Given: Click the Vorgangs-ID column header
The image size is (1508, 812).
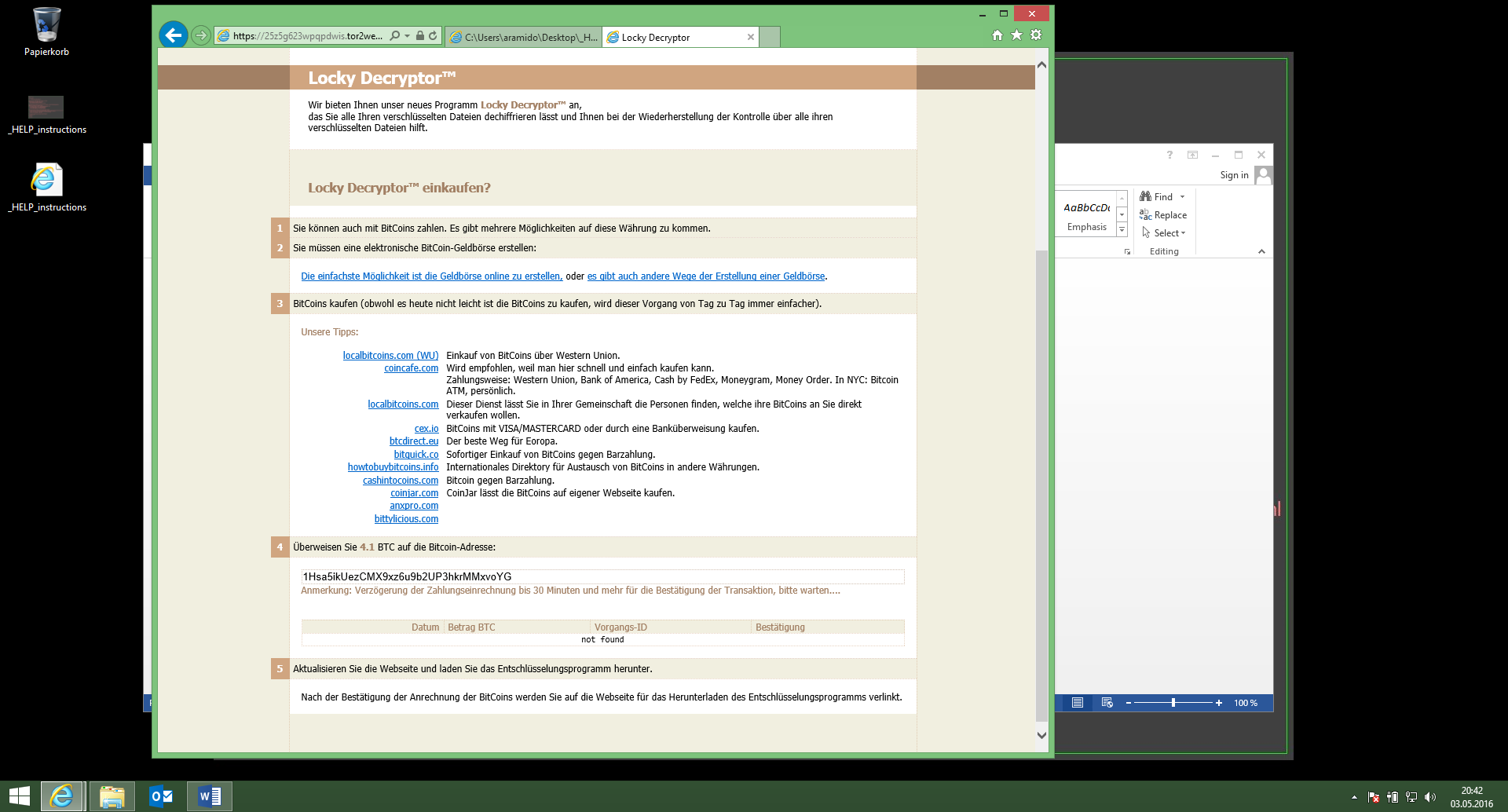Looking at the screenshot, I should (x=670, y=627).
